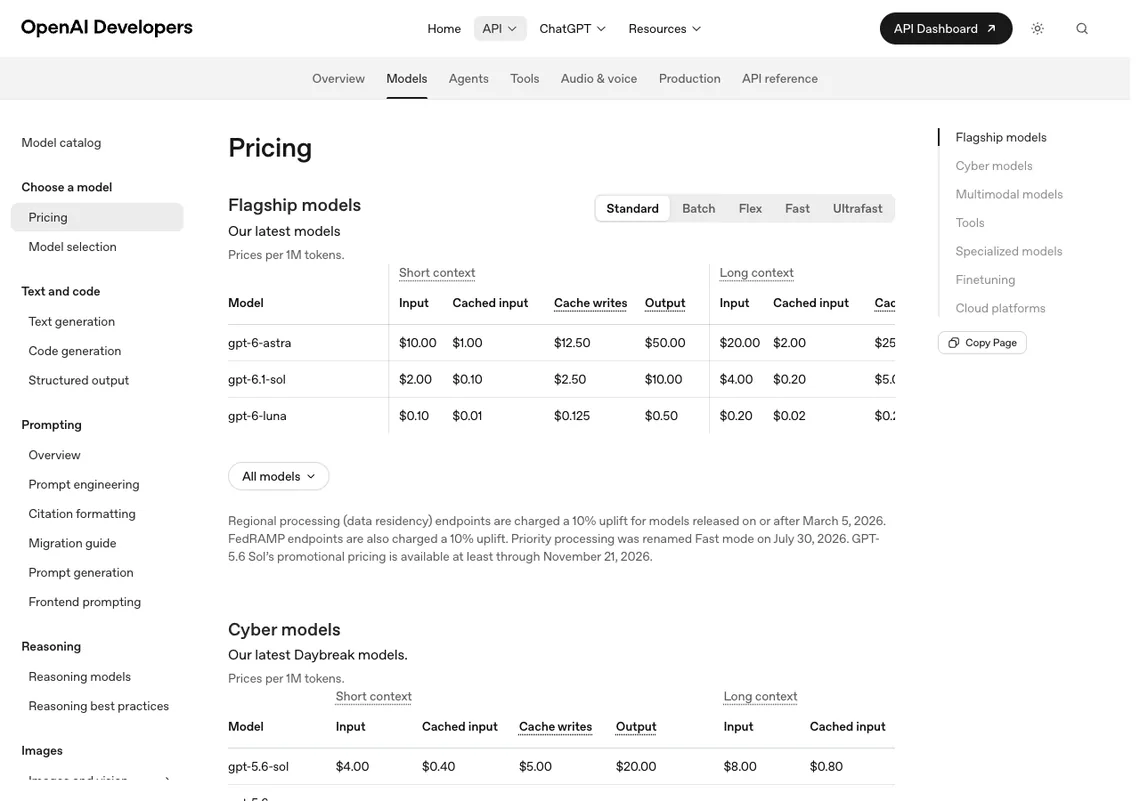The image size is (1140, 801).
Task: Click Short context header in Cyber table
Action: (374, 696)
